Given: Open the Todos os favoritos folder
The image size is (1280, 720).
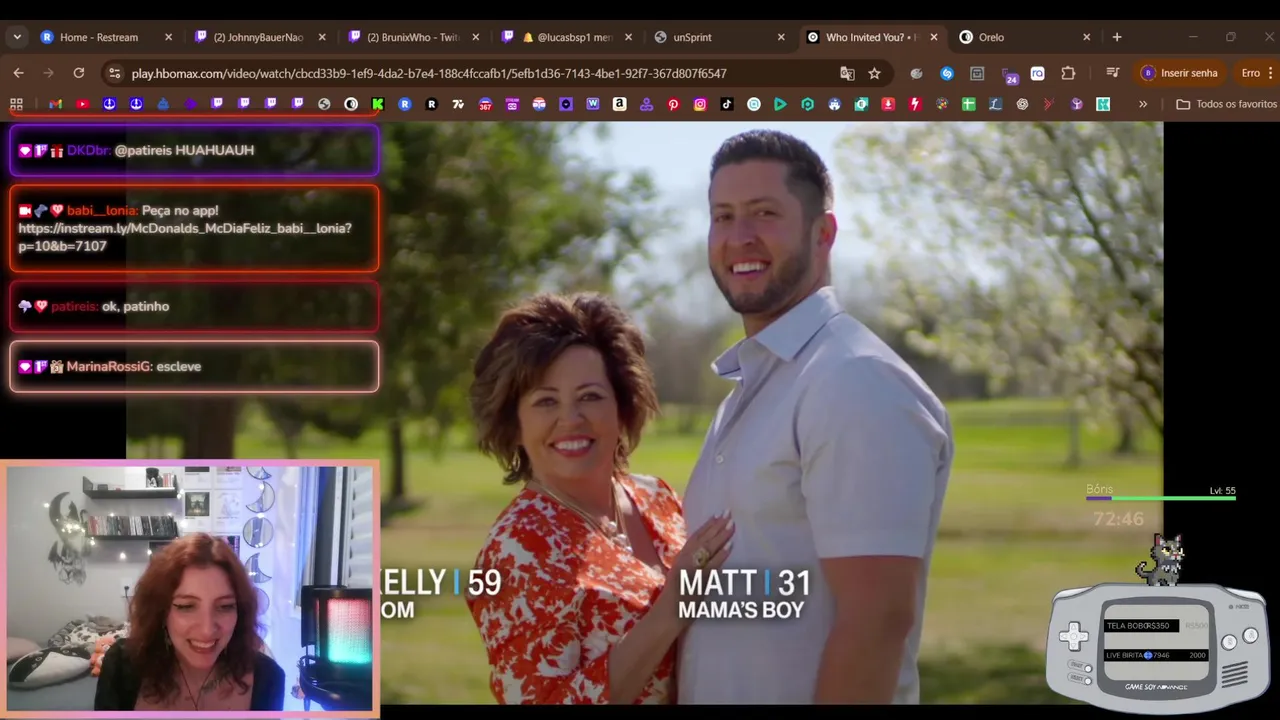Looking at the screenshot, I should [1227, 104].
